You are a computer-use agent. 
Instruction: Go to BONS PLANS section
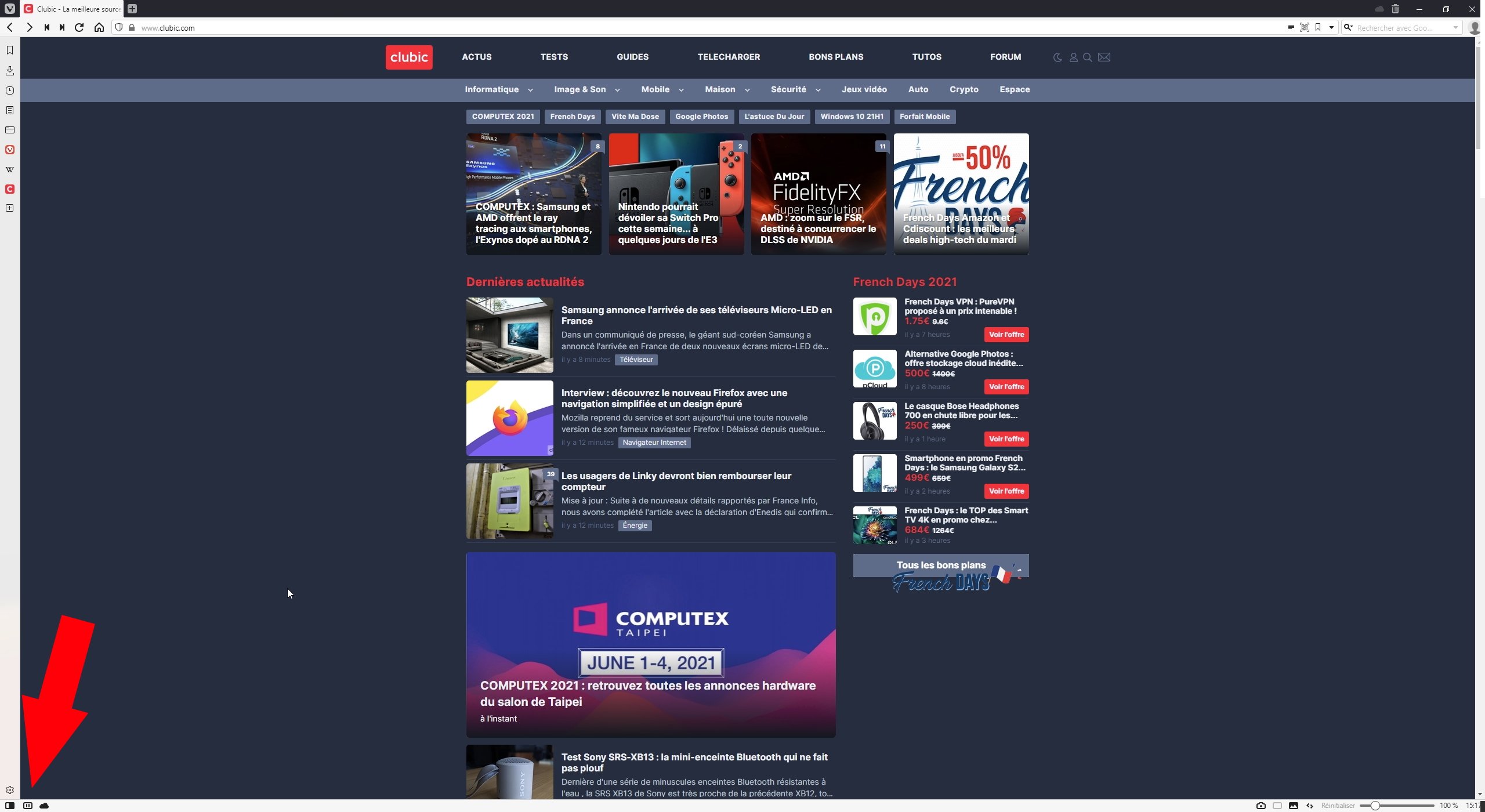(836, 57)
